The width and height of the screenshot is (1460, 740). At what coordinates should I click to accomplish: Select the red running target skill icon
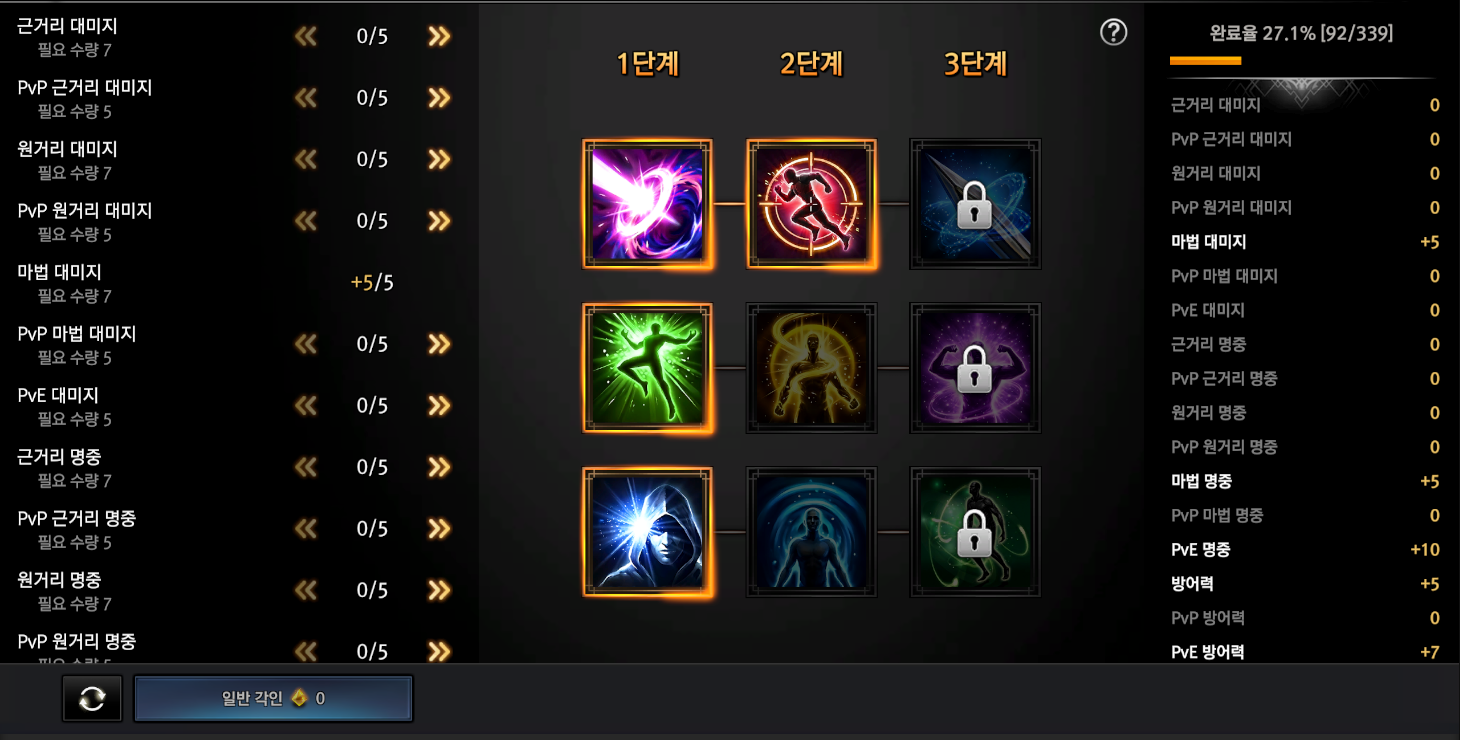(x=812, y=204)
